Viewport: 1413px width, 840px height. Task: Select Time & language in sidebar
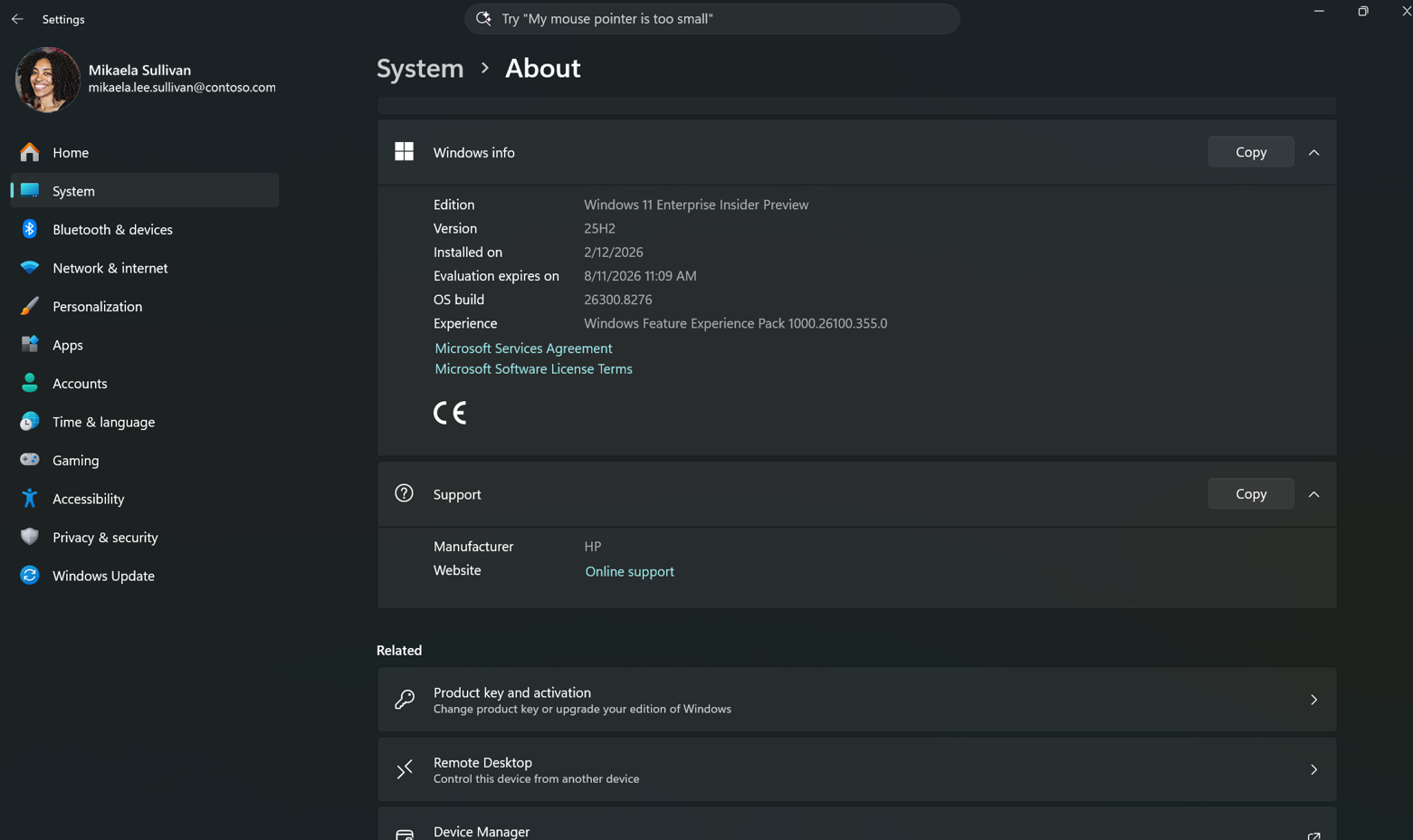click(x=145, y=422)
